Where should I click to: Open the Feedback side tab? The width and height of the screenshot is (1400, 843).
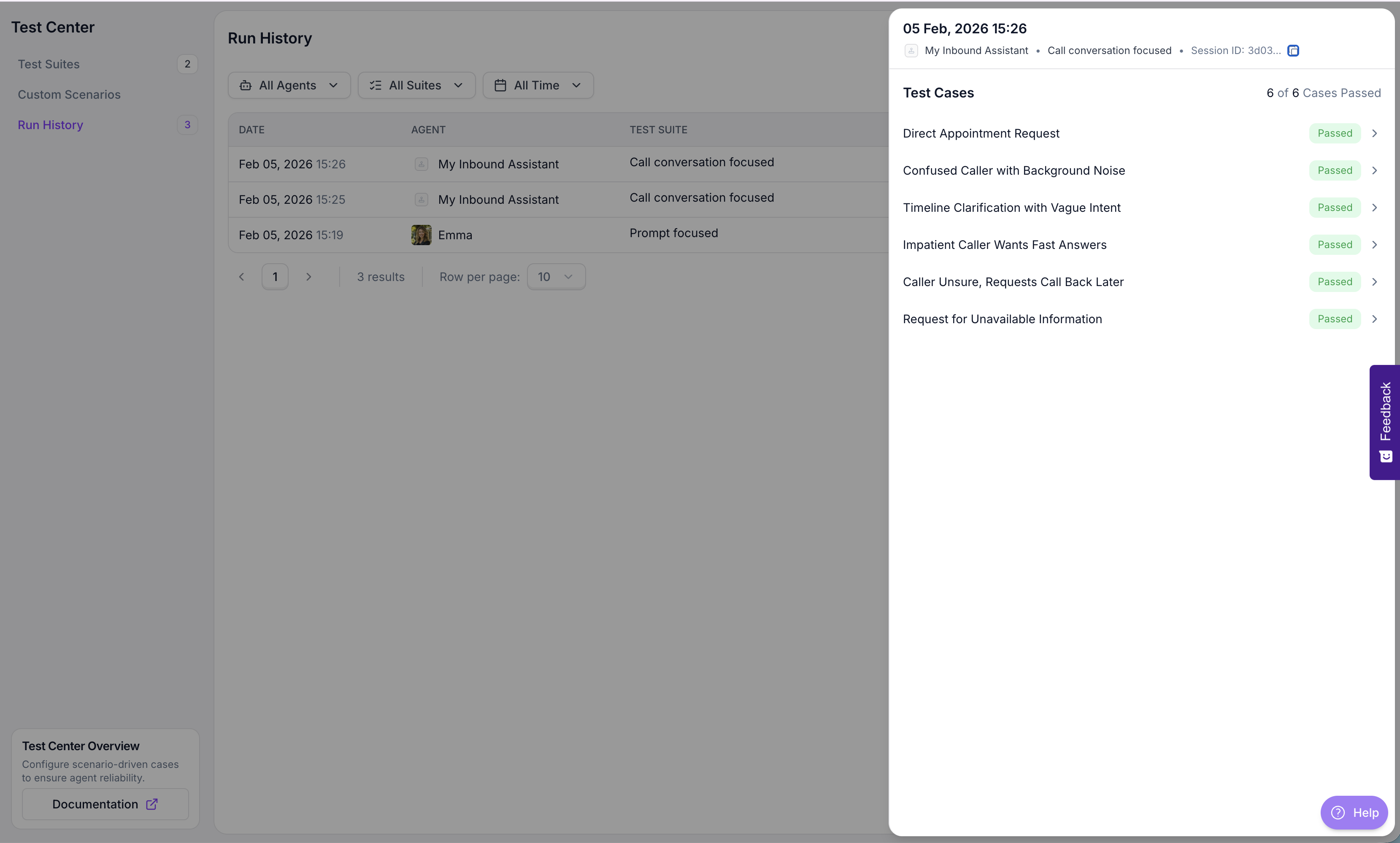(x=1385, y=422)
